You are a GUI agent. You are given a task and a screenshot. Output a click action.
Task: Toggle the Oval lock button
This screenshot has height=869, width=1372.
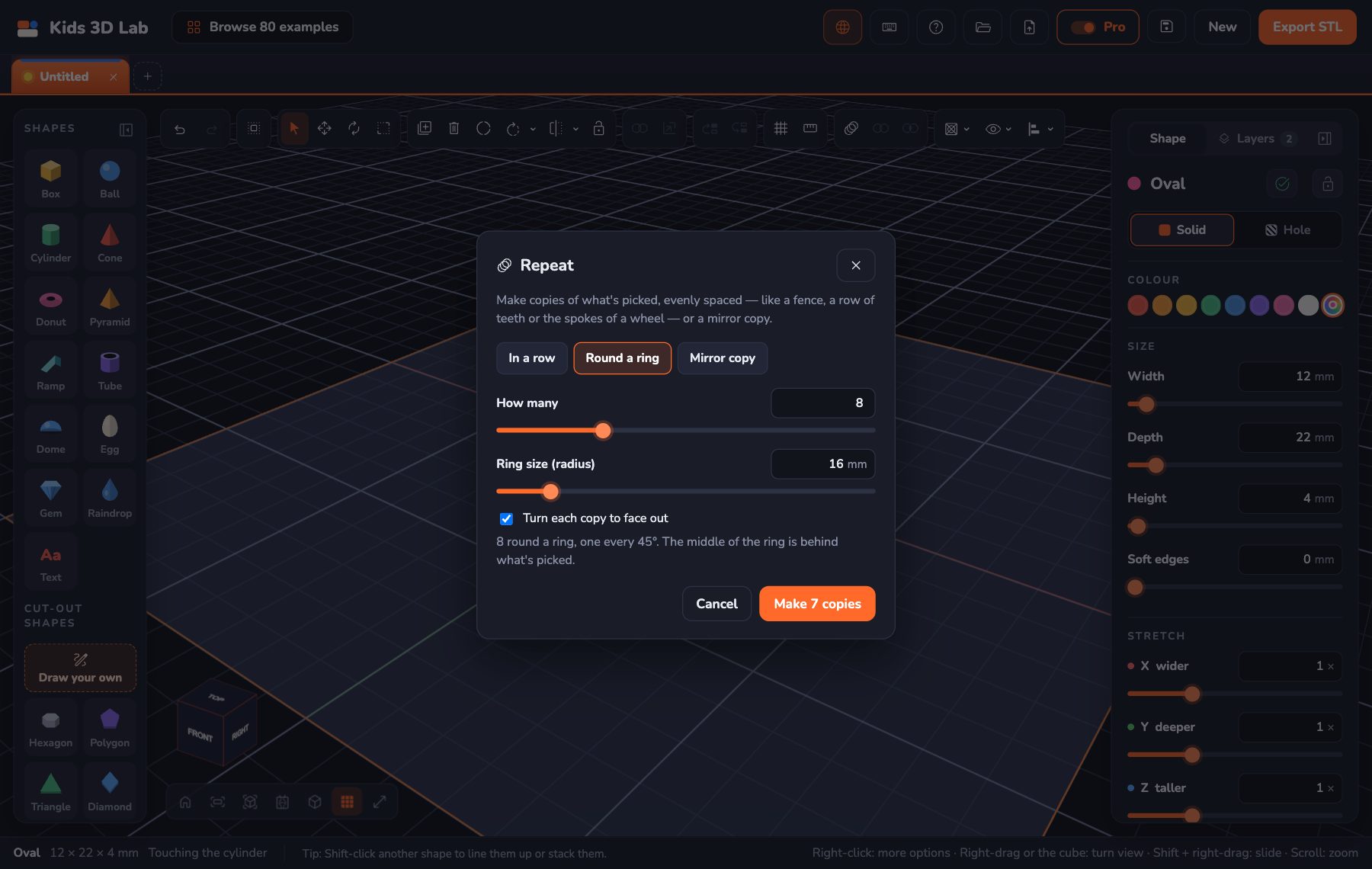(x=1328, y=184)
